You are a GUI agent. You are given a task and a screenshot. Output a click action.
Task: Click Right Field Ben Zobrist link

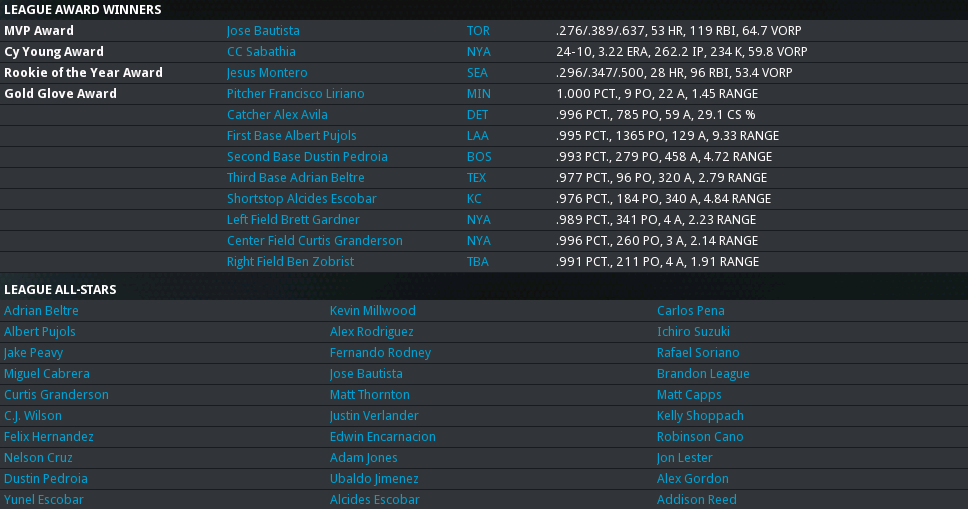click(290, 262)
